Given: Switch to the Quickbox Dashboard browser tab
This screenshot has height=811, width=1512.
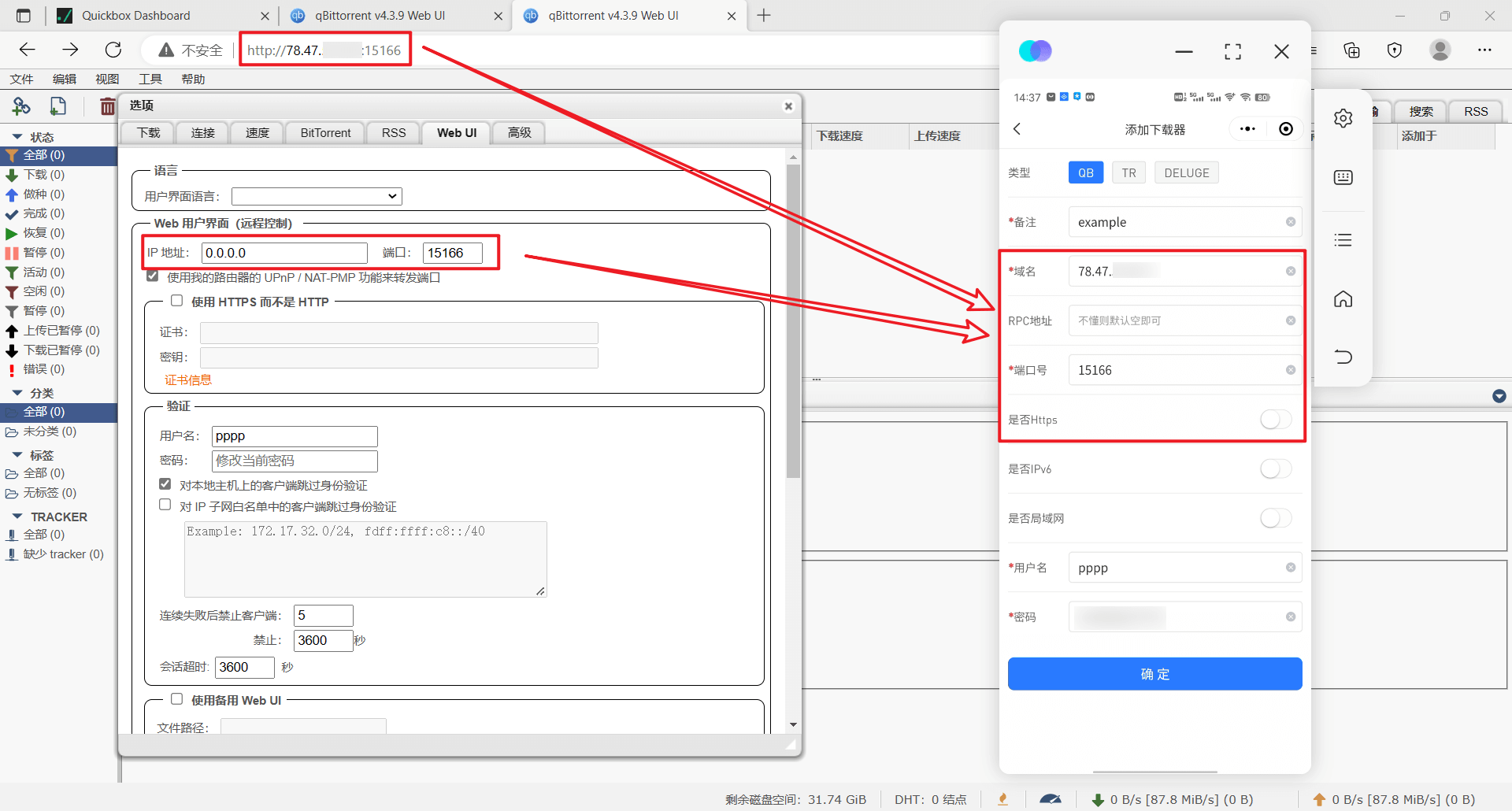Looking at the screenshot, I should coord(161,16).
